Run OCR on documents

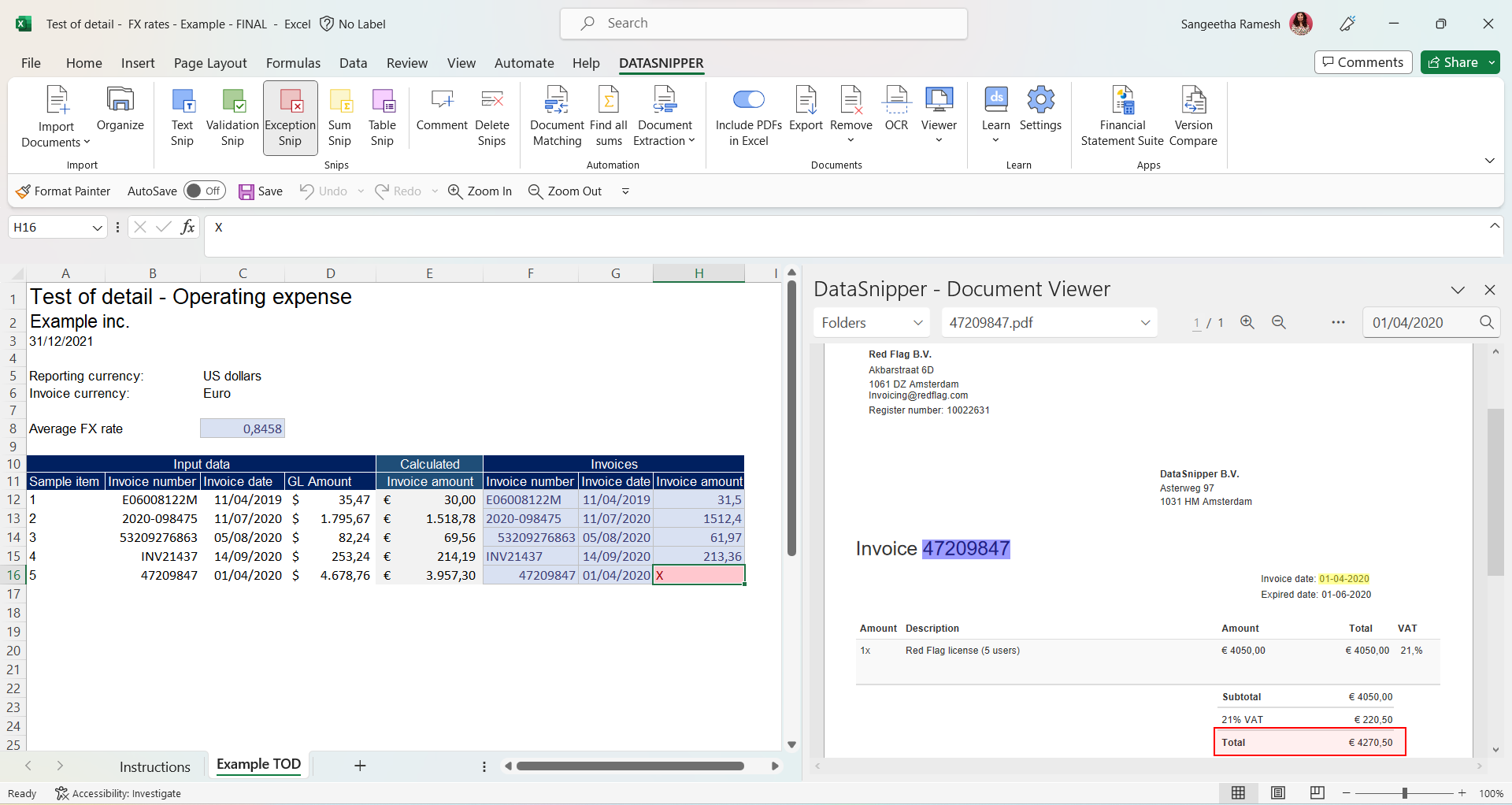coord(896,109)
